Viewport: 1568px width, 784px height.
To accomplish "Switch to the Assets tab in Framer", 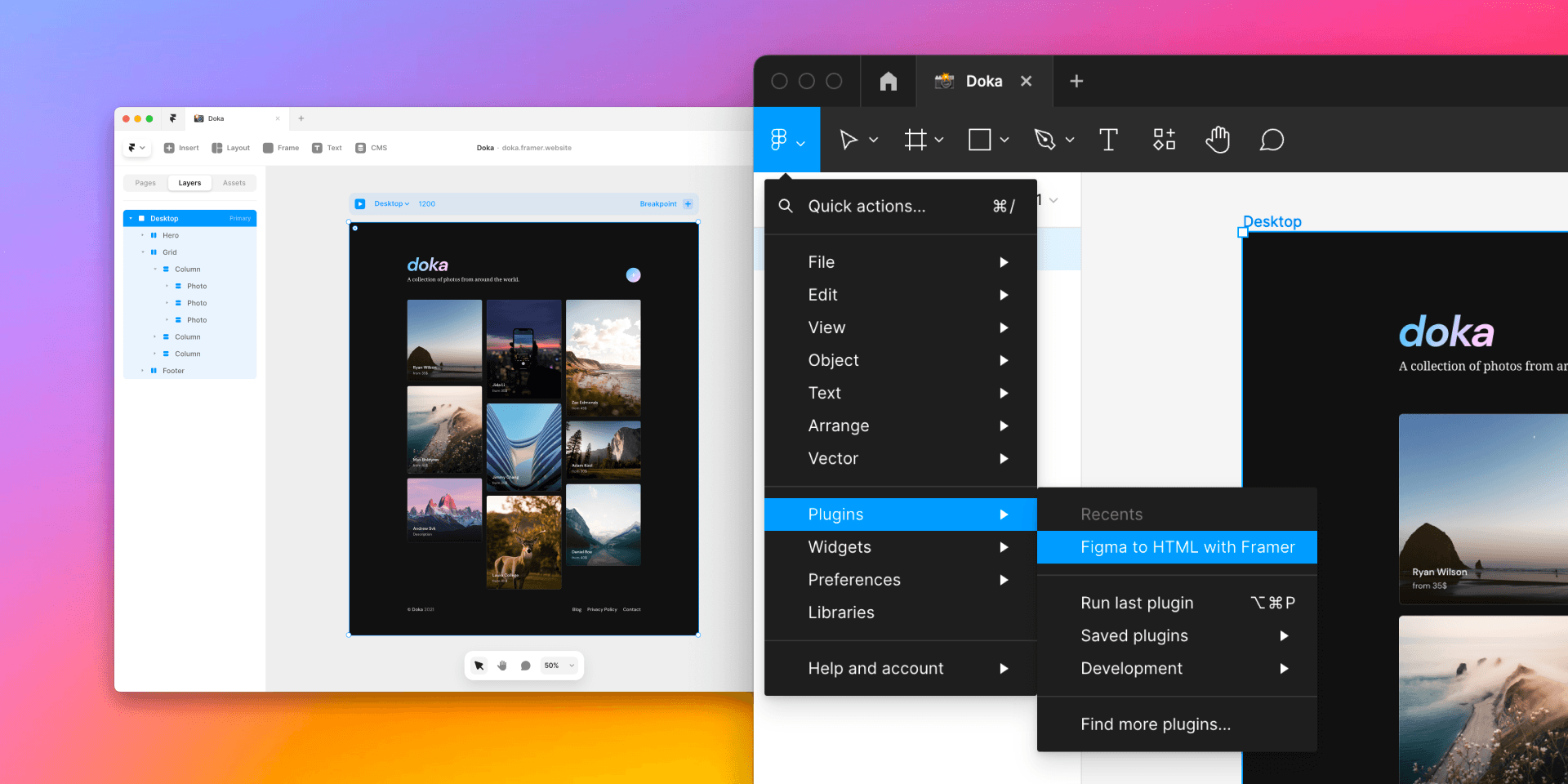I will pyautogui.click(x=234, y=183).
